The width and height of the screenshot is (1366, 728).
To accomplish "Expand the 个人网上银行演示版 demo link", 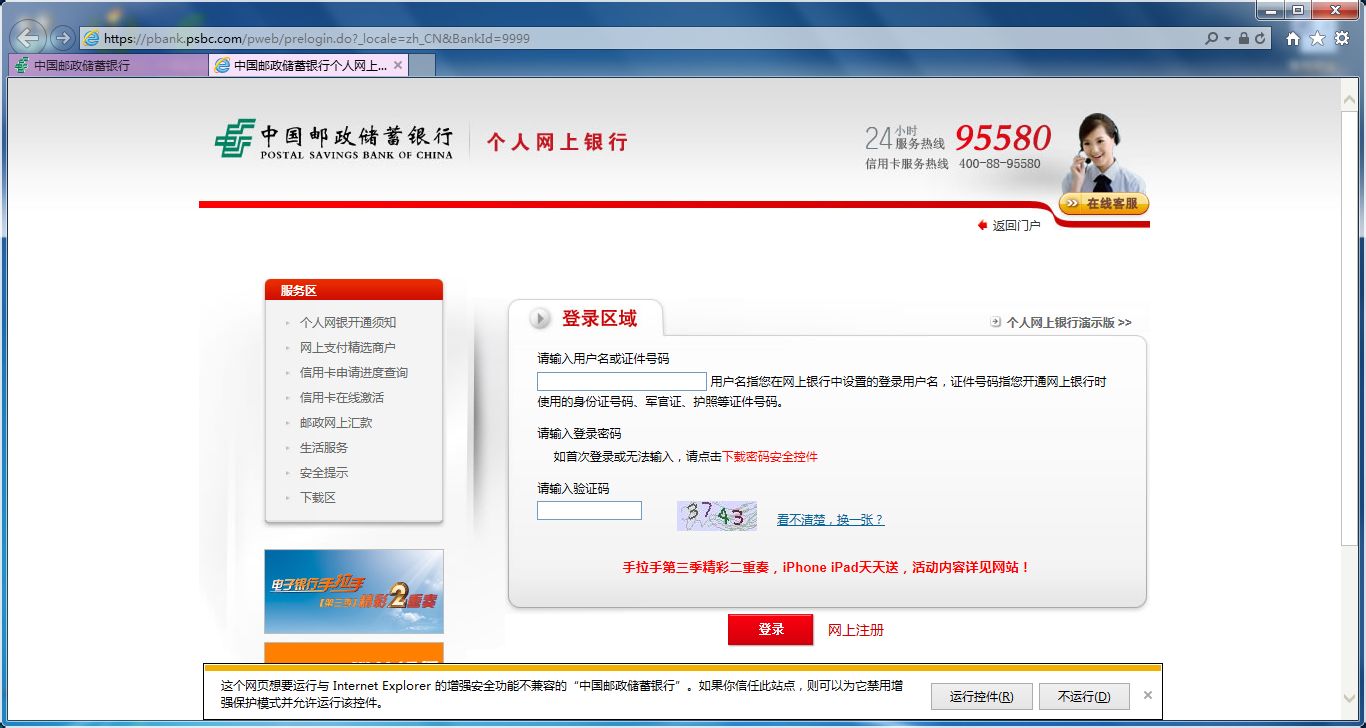I will pos(1063,323).
